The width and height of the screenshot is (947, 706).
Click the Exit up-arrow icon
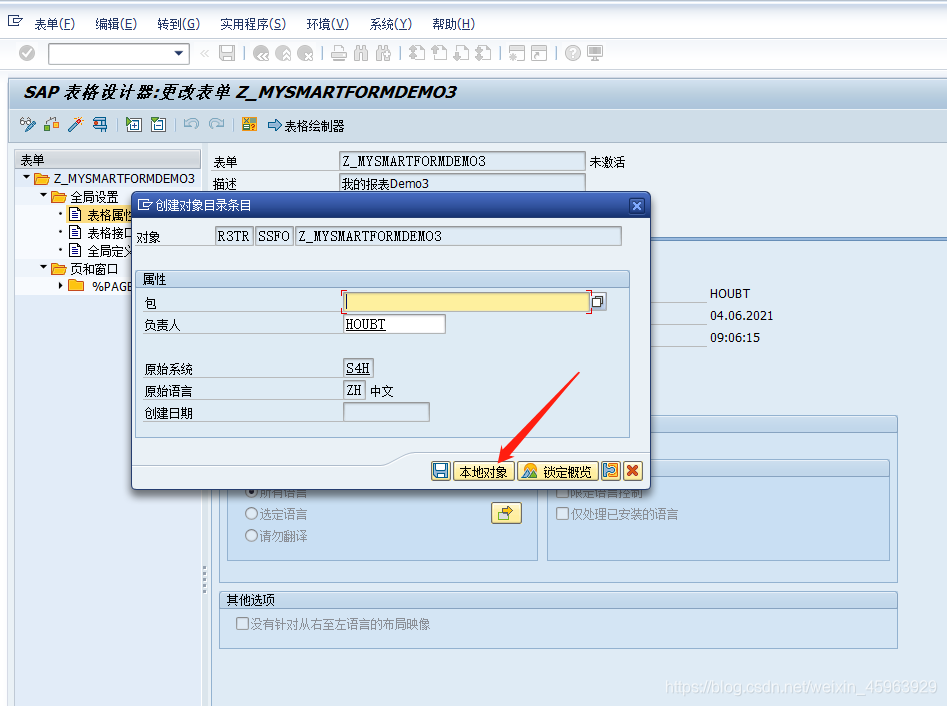tap(283, 53)
